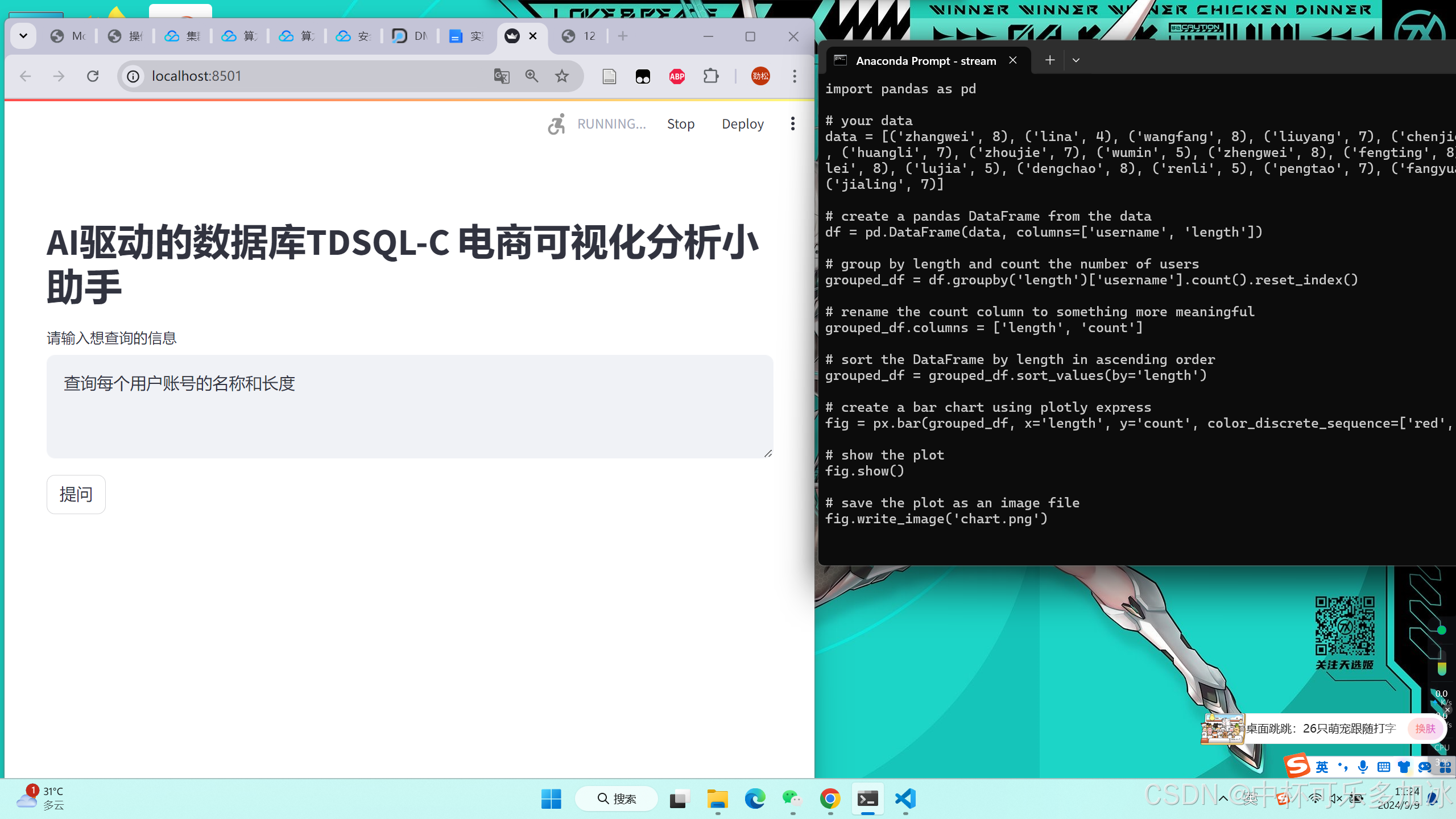1456x819 pixels.
Task: View site information icon
Action: [133, 76]
